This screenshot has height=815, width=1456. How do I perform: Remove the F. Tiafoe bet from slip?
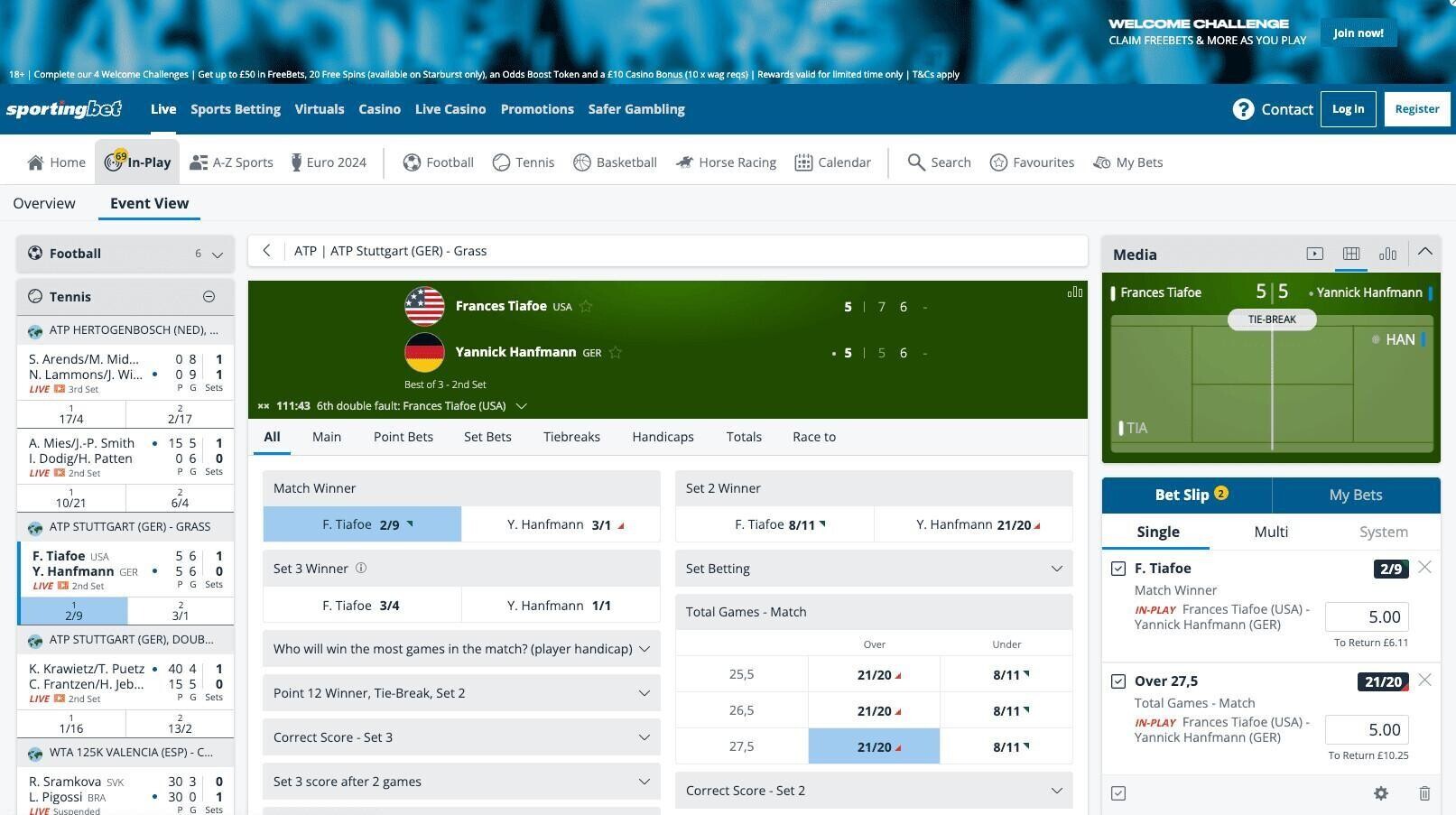(1424, 567)
